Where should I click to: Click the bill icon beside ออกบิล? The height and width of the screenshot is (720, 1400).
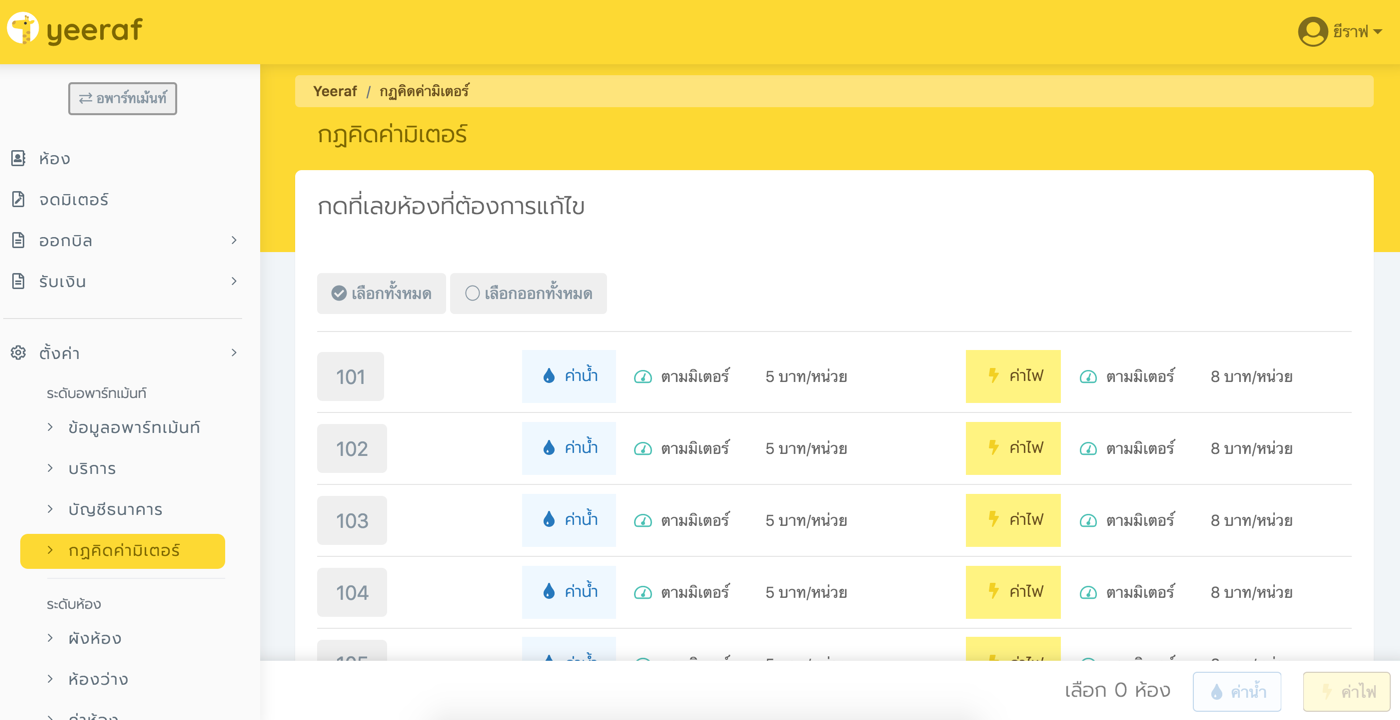(18, 240)
